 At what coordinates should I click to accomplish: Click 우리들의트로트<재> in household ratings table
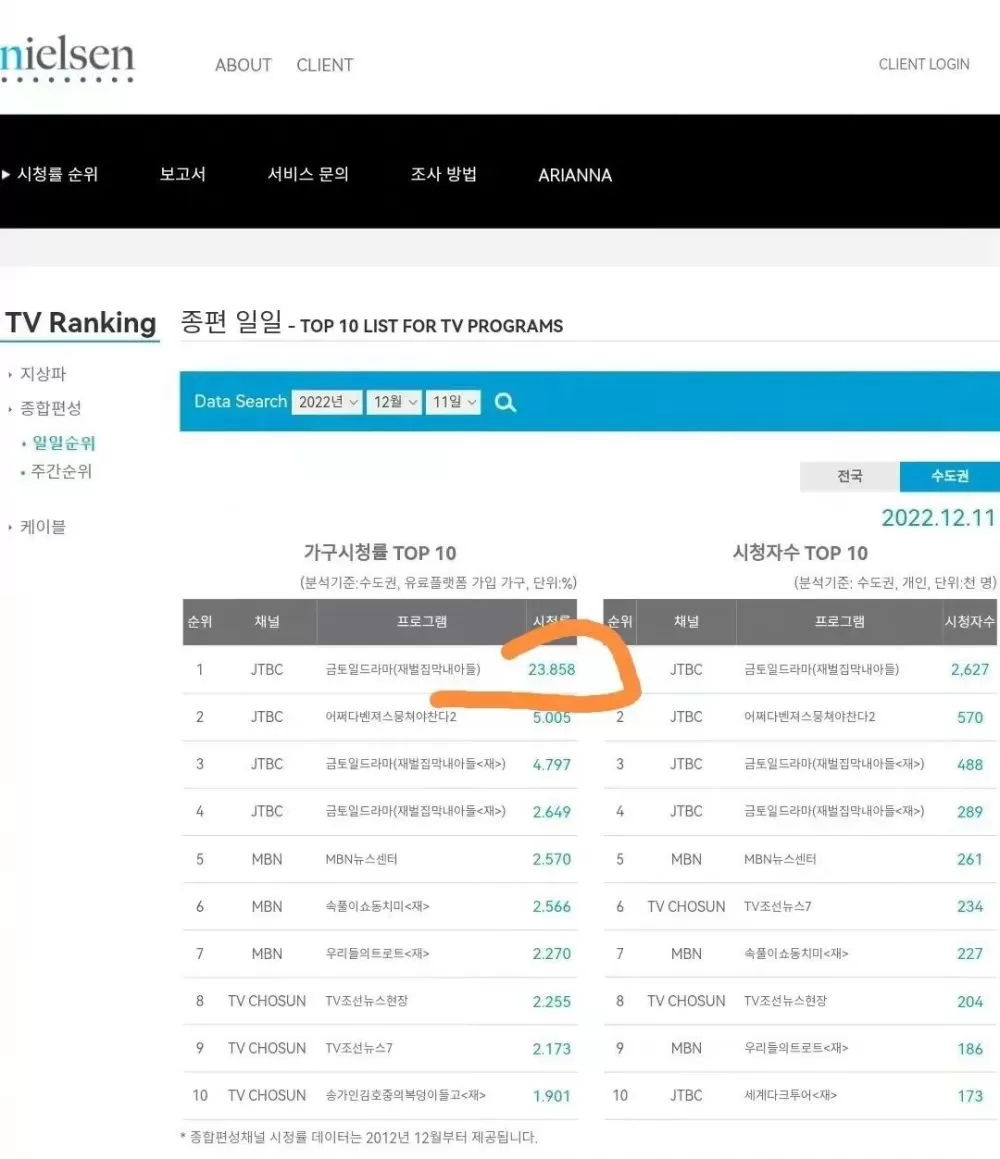click(x=377, y=954)
